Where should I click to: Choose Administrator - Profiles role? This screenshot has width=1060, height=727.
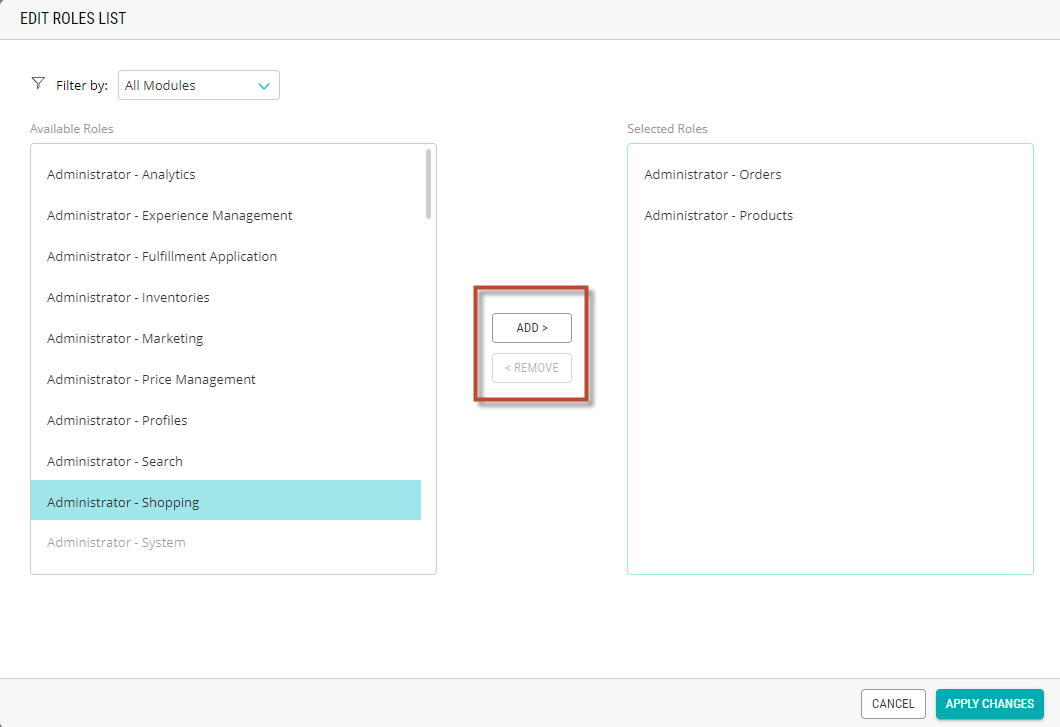pos(117,421)
